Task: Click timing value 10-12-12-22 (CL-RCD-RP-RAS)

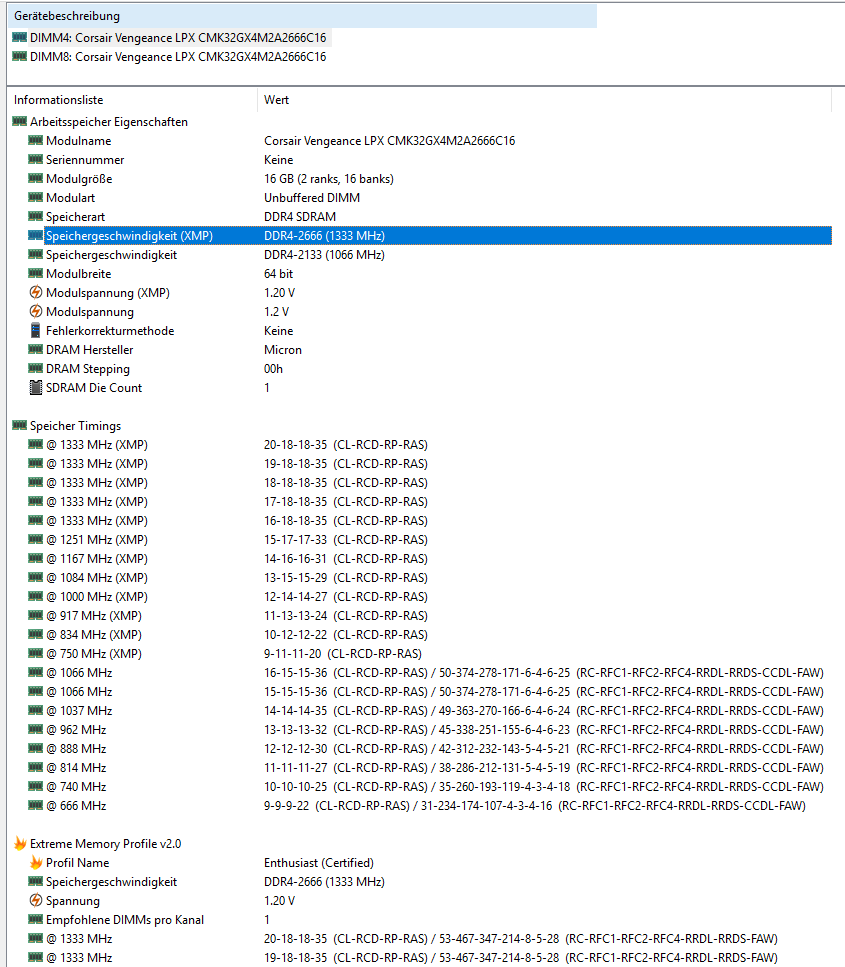Action: point(346,635)
